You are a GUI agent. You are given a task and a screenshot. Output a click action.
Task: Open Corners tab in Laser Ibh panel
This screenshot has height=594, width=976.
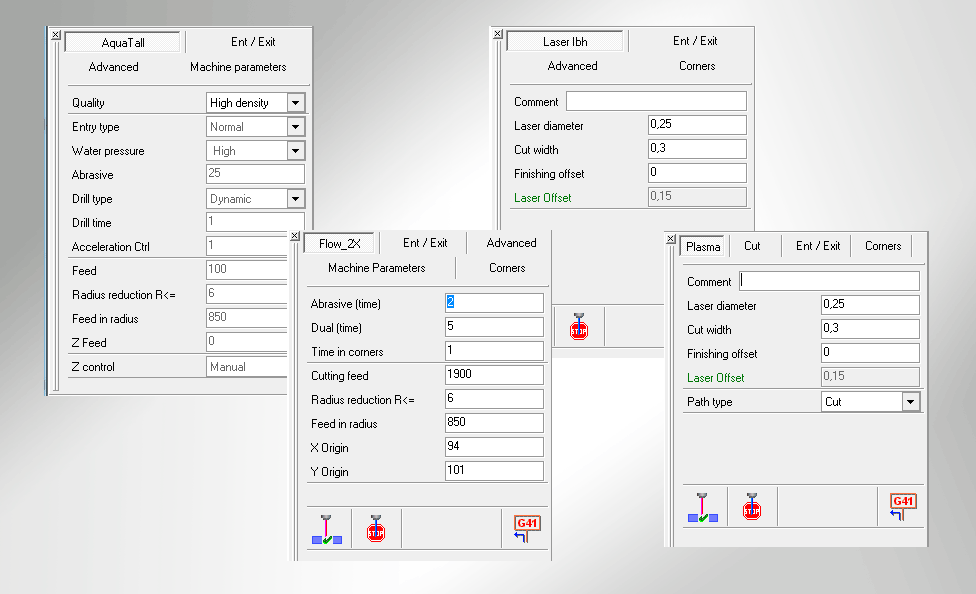pos(697,66)
